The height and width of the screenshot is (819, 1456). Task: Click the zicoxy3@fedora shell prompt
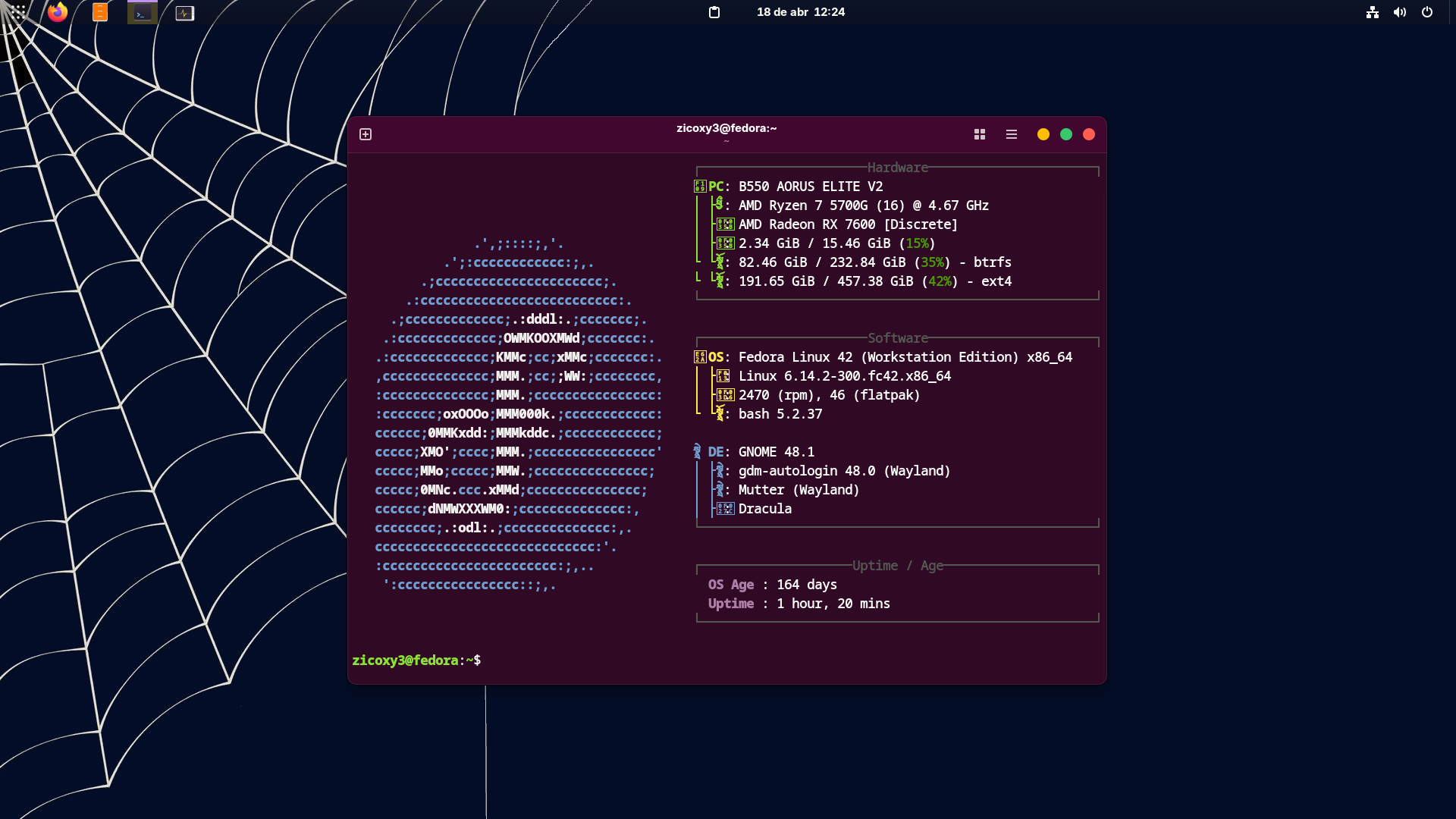coord(416,661)
